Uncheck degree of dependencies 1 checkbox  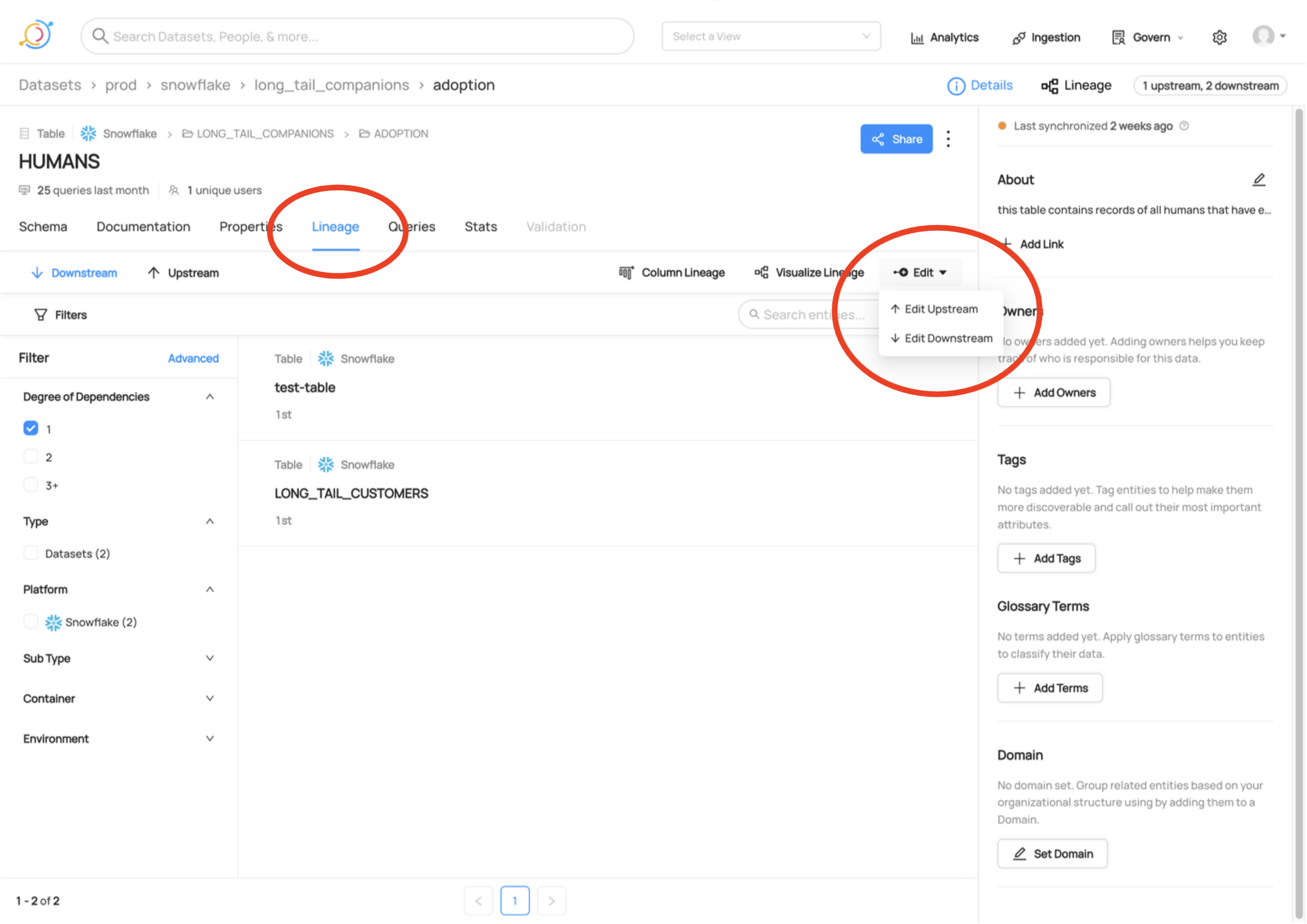pyautogui.click(x=31, y=429)
